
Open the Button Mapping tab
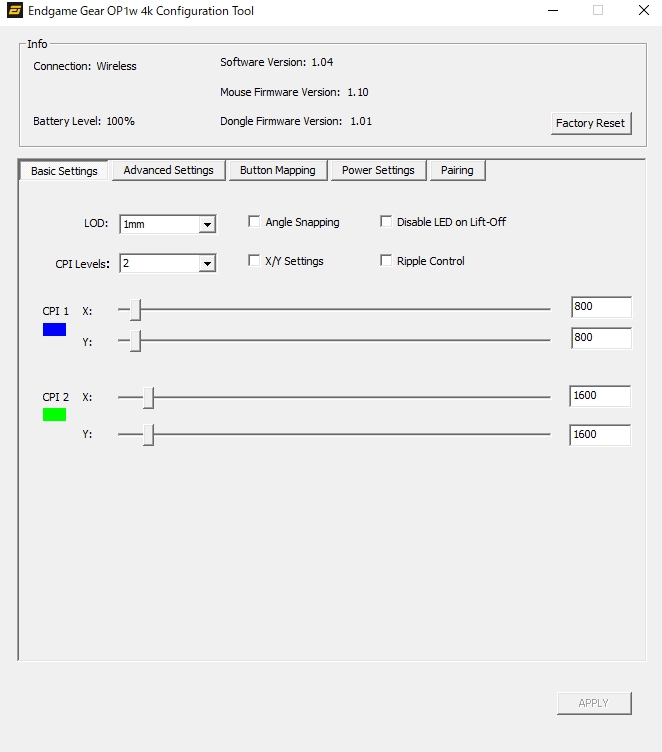point(277,170)
